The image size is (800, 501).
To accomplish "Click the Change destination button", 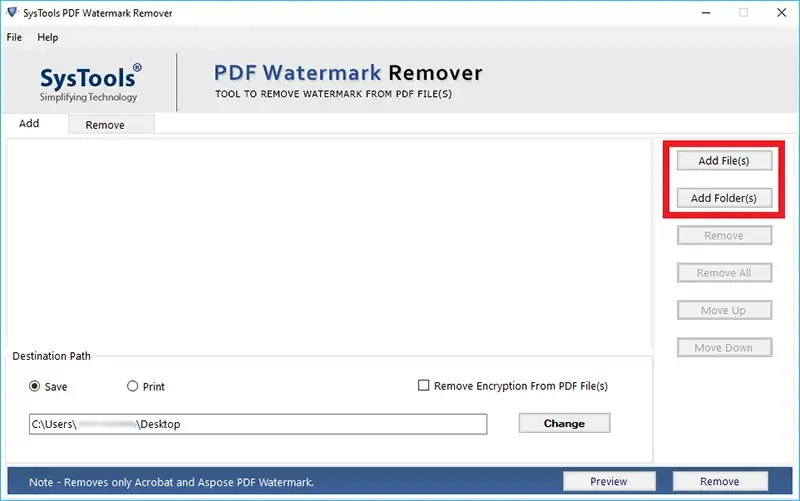I will coord(564,423).
